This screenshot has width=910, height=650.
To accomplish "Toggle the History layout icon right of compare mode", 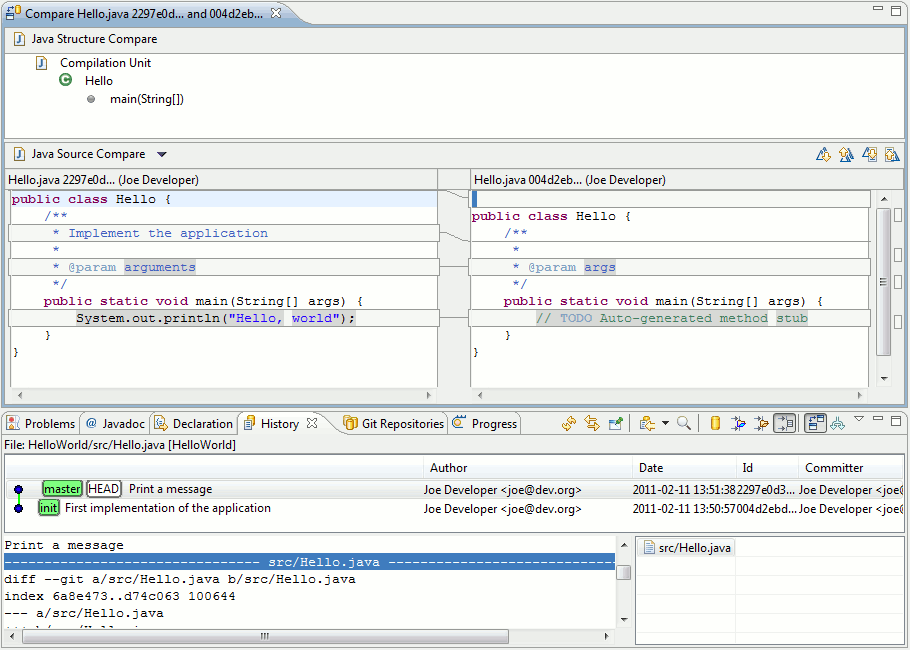I will click(x=815, y=424).
